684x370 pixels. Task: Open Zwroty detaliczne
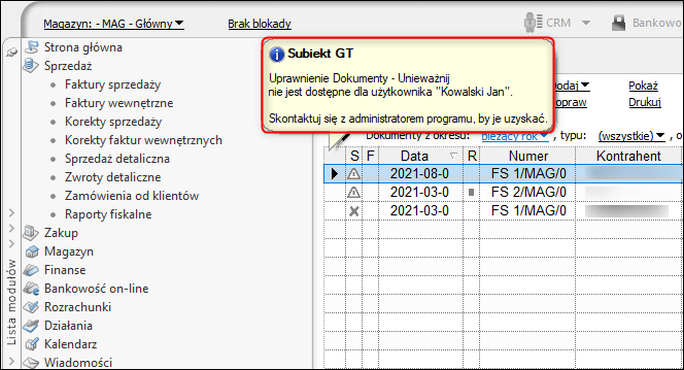pyautogui.click(x=113, y=177)
